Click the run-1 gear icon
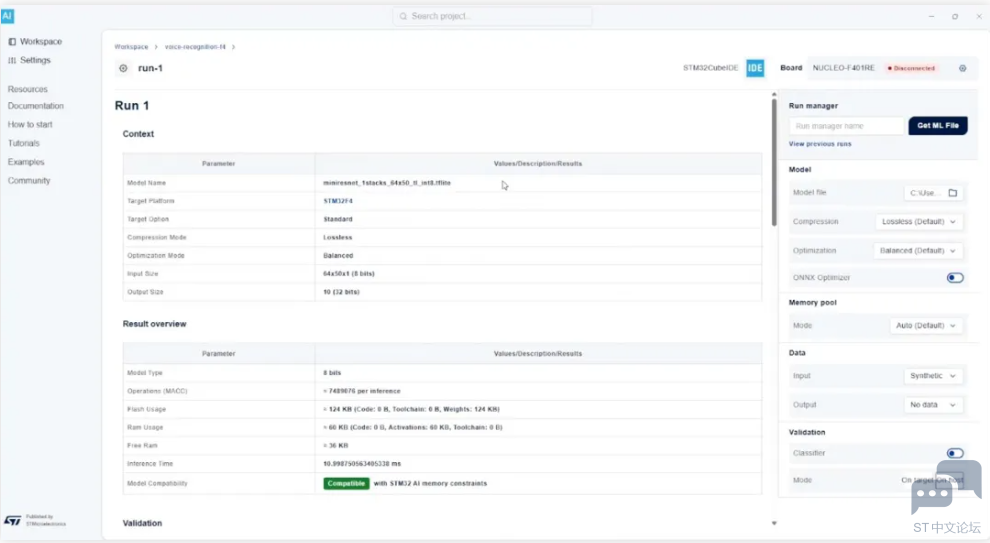990x543 pixels. pyautogui.click(x=123, y=68)
